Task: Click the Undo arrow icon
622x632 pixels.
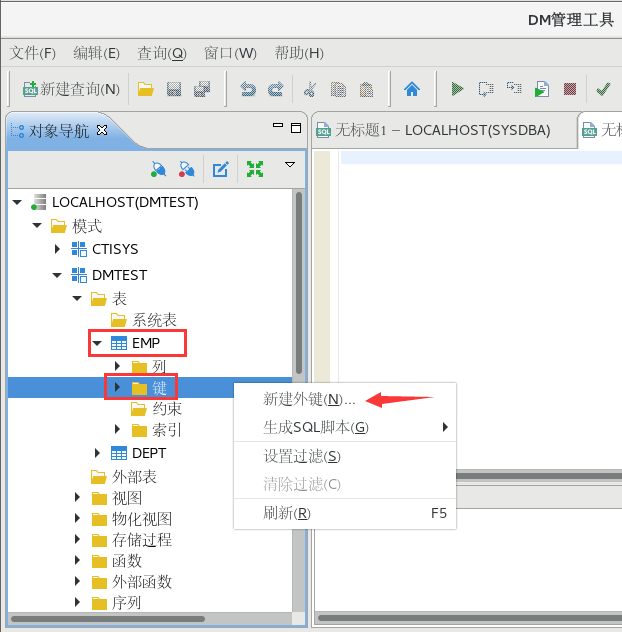Action: [x=248, y=89]
